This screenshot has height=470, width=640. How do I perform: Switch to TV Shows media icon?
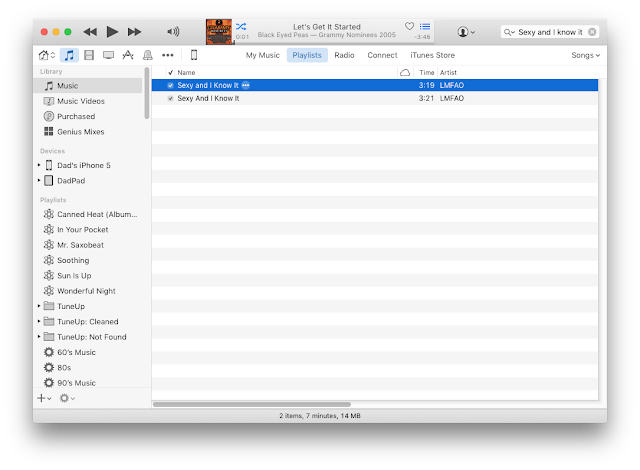[x=108, y=55]
